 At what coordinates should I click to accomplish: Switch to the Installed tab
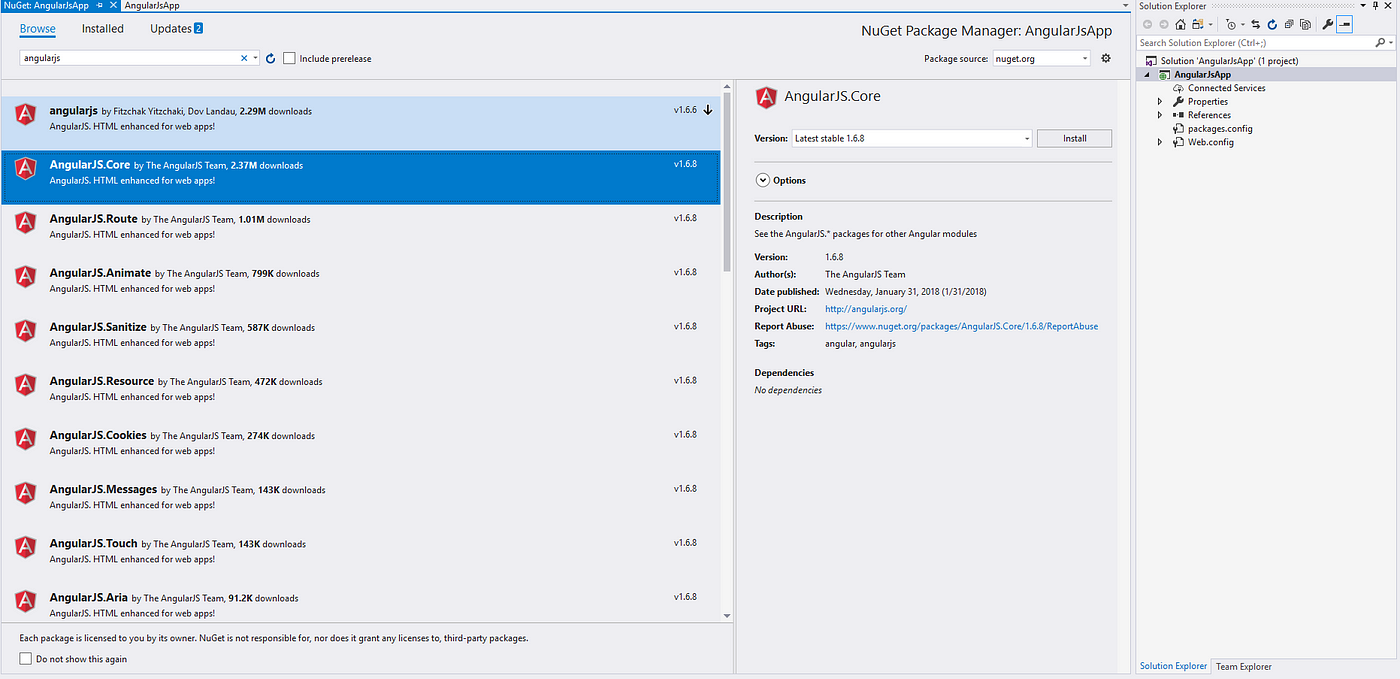pyautogui.click(x=103, y=29)
